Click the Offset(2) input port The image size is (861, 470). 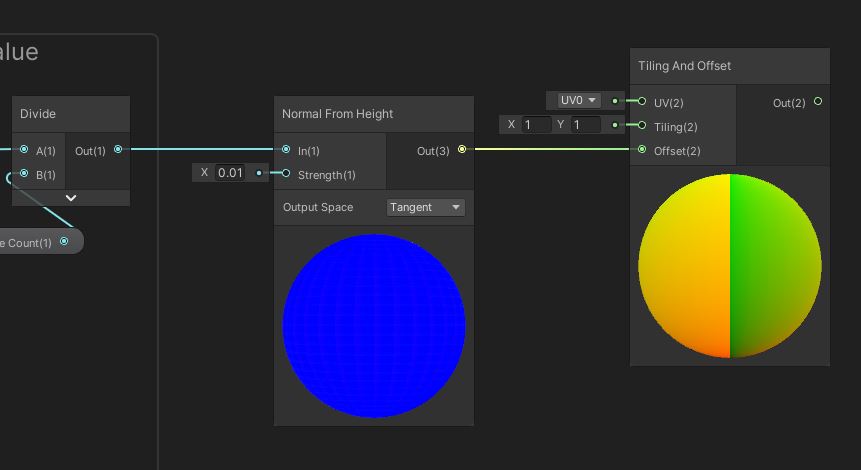642,150
